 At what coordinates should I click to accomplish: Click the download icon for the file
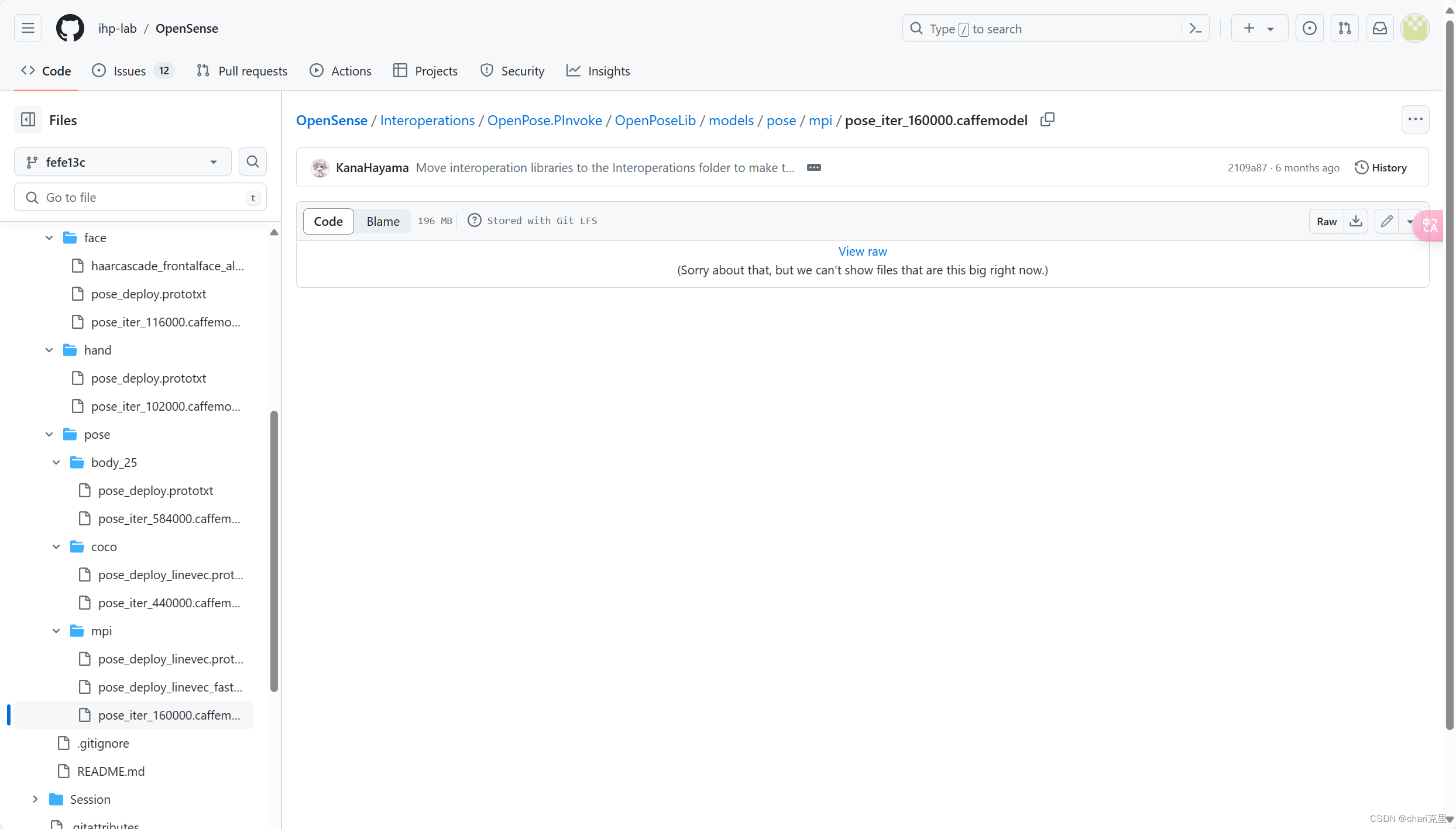1356,221
